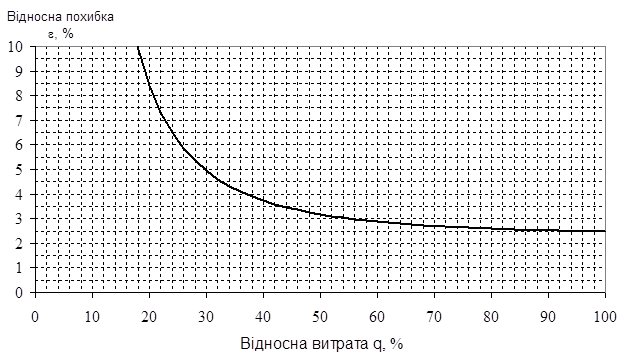Select y-axis tick label '10'
The height and width of the screenshot is (362, 624).
tap(16, 47)
